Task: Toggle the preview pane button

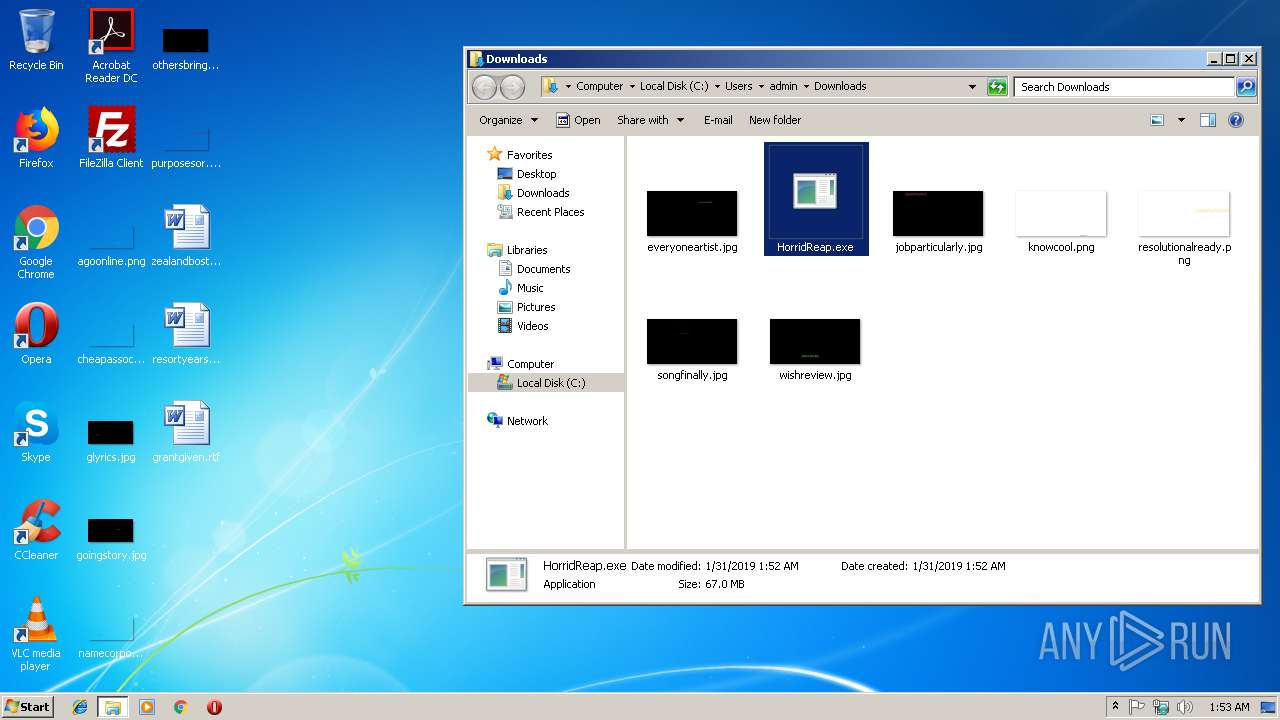Action: pyautogui.click(x=1208, y=120)
